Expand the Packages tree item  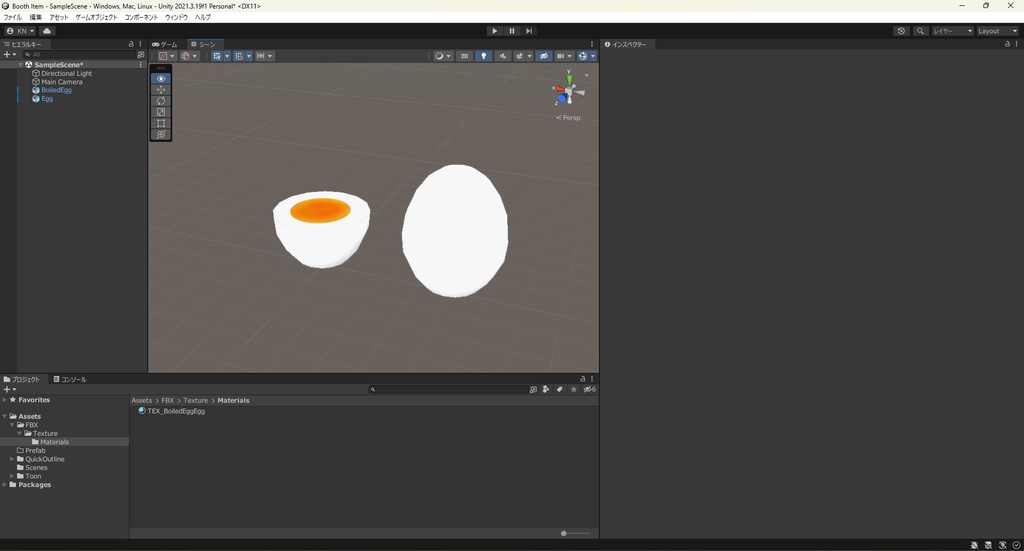pos(5,484)
